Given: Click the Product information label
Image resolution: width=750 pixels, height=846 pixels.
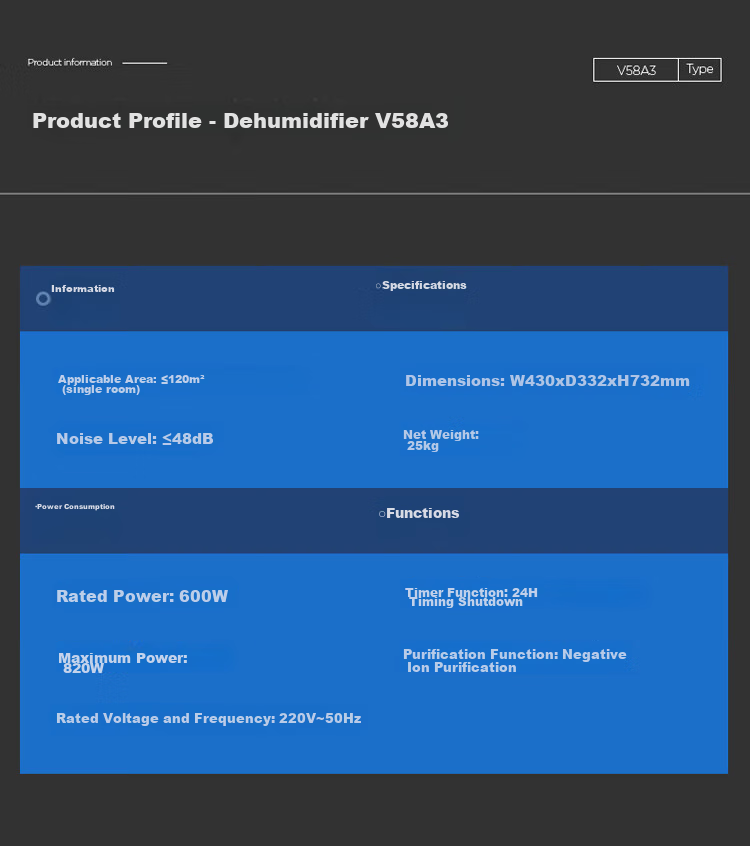Looking at the screenshot, I should pyautogui.click(x=70, y=63).
